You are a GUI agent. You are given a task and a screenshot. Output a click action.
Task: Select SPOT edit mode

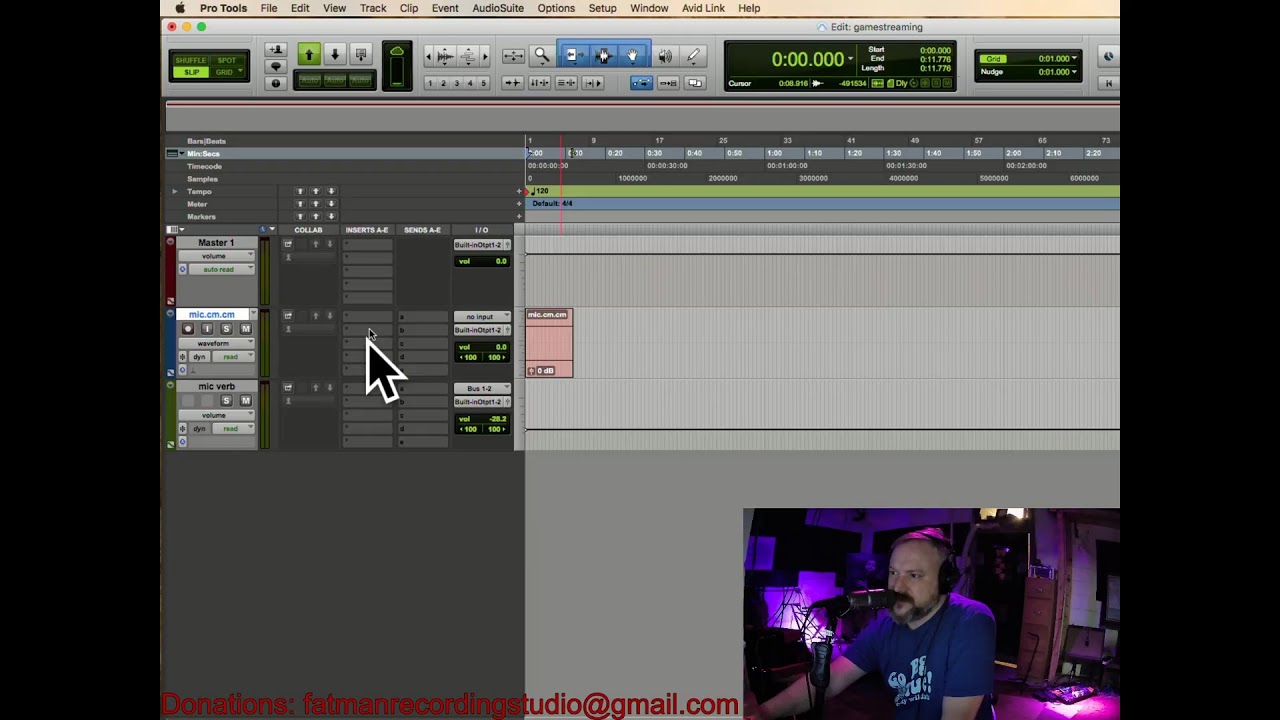(227, 61)
